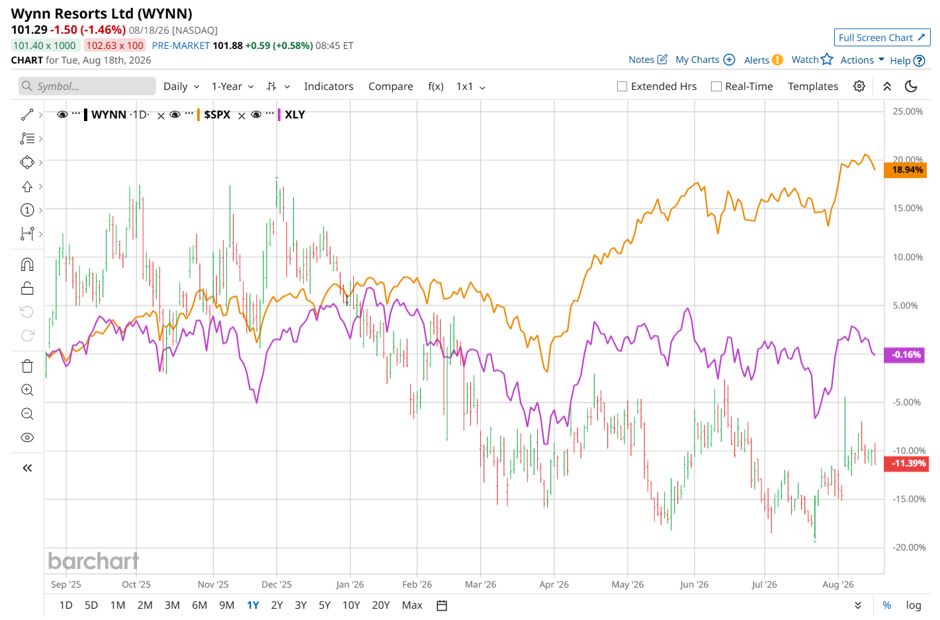Screen dimensions: 940x620
Task: Open the Indicators menu
Action: click(x=329, y=86)
